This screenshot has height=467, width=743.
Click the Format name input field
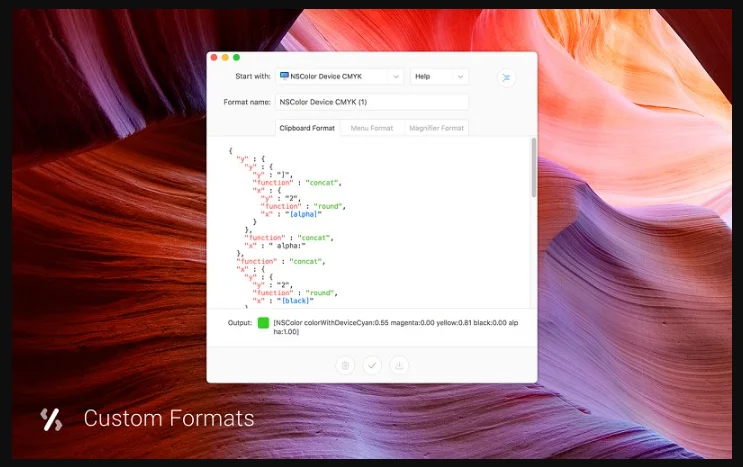372,102
